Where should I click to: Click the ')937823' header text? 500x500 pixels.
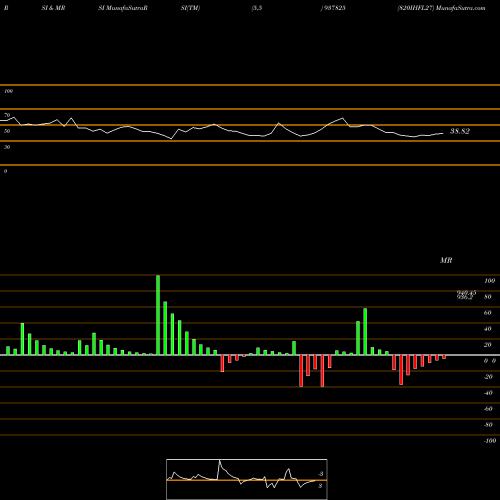(333, 8)
